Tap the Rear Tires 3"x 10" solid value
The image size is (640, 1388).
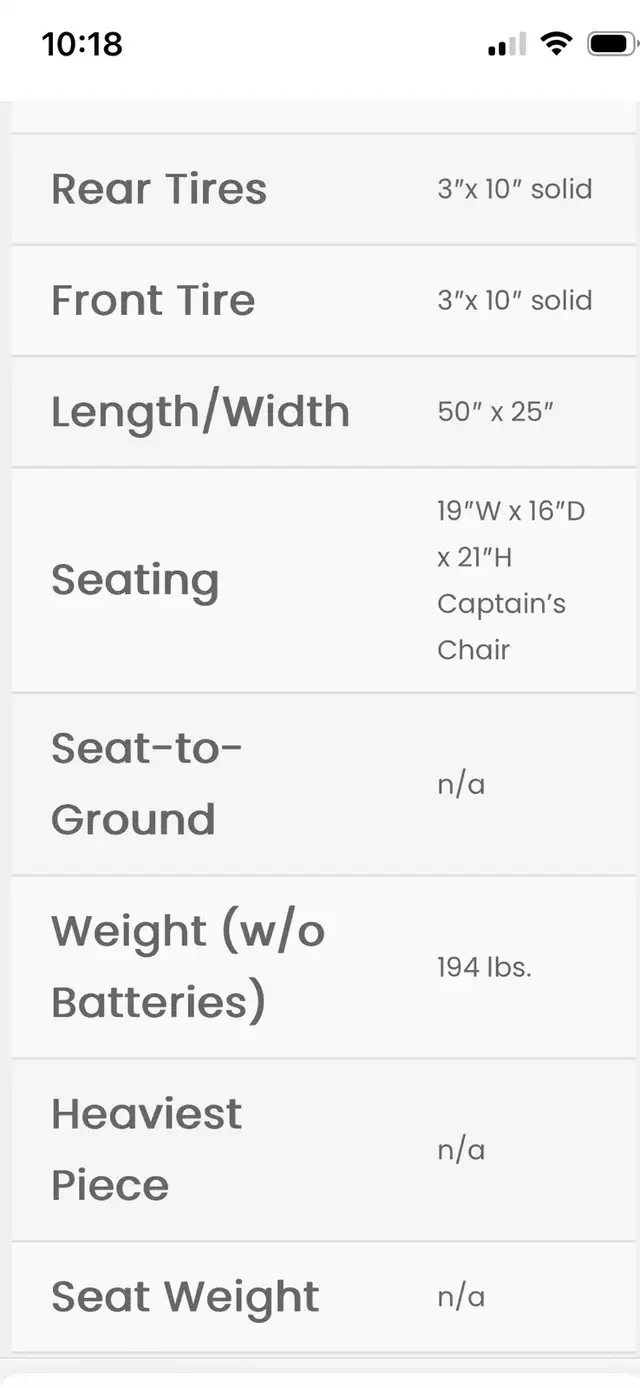click(x=514, y=189)
